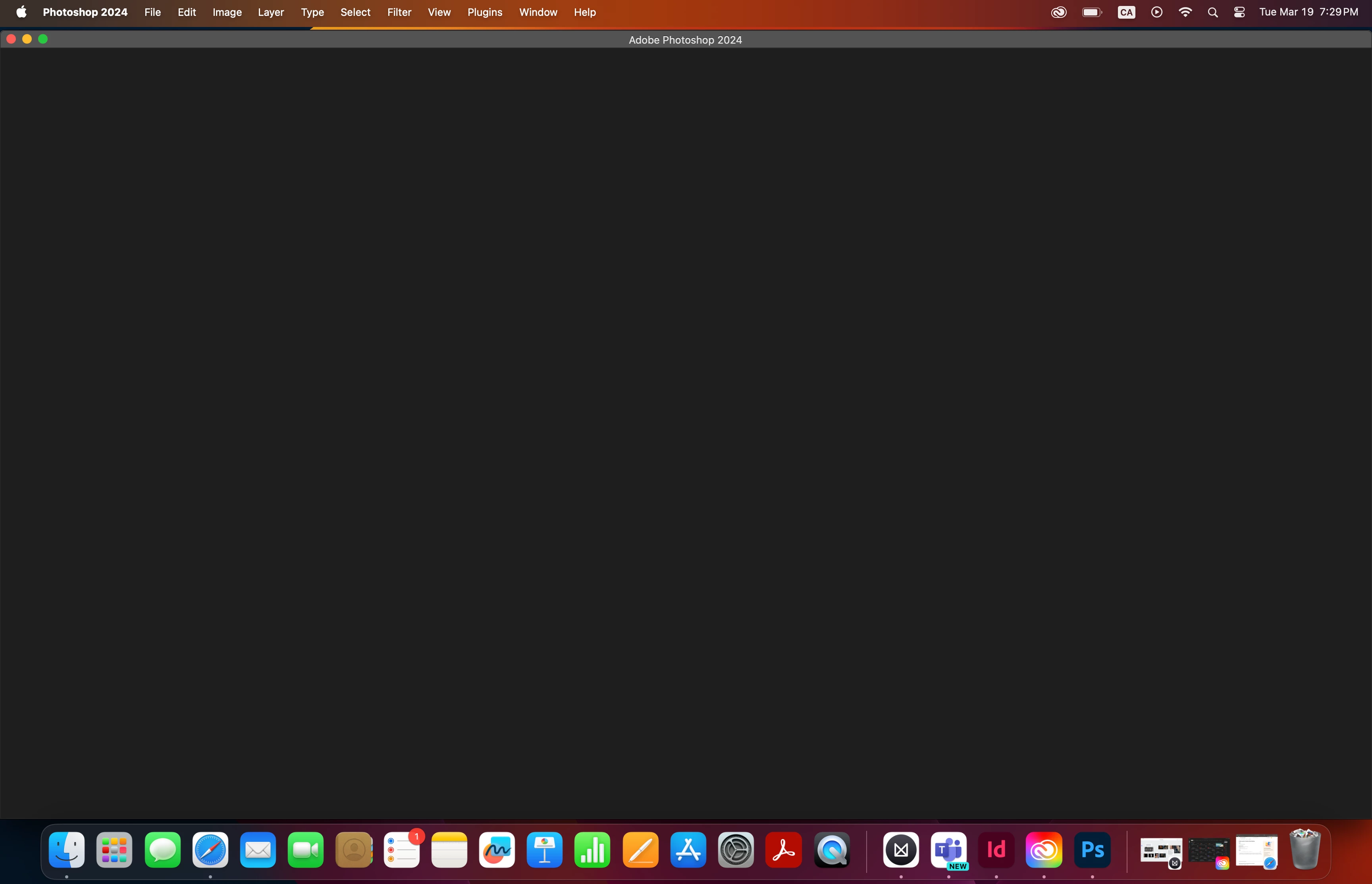Open the Type menu

click(x=312, y=12)
